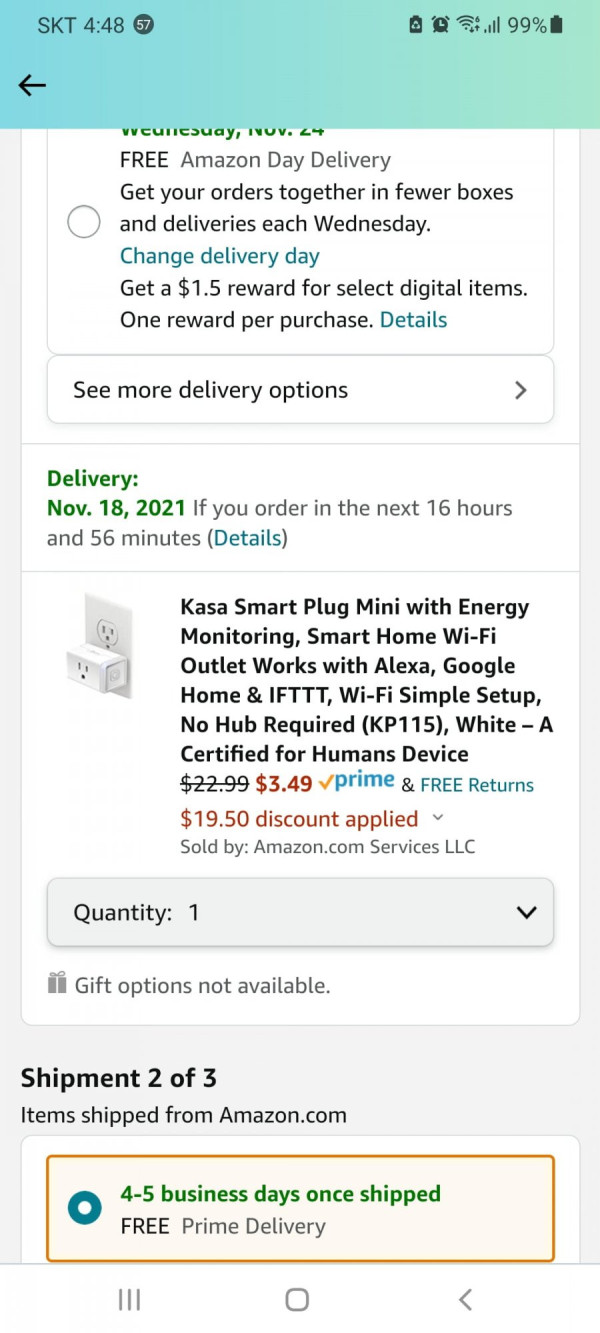Viewport: 600px width, 1333px height.
Task: Select the Amazon Day Delivery radio option
Action: [x=83, y=222]
